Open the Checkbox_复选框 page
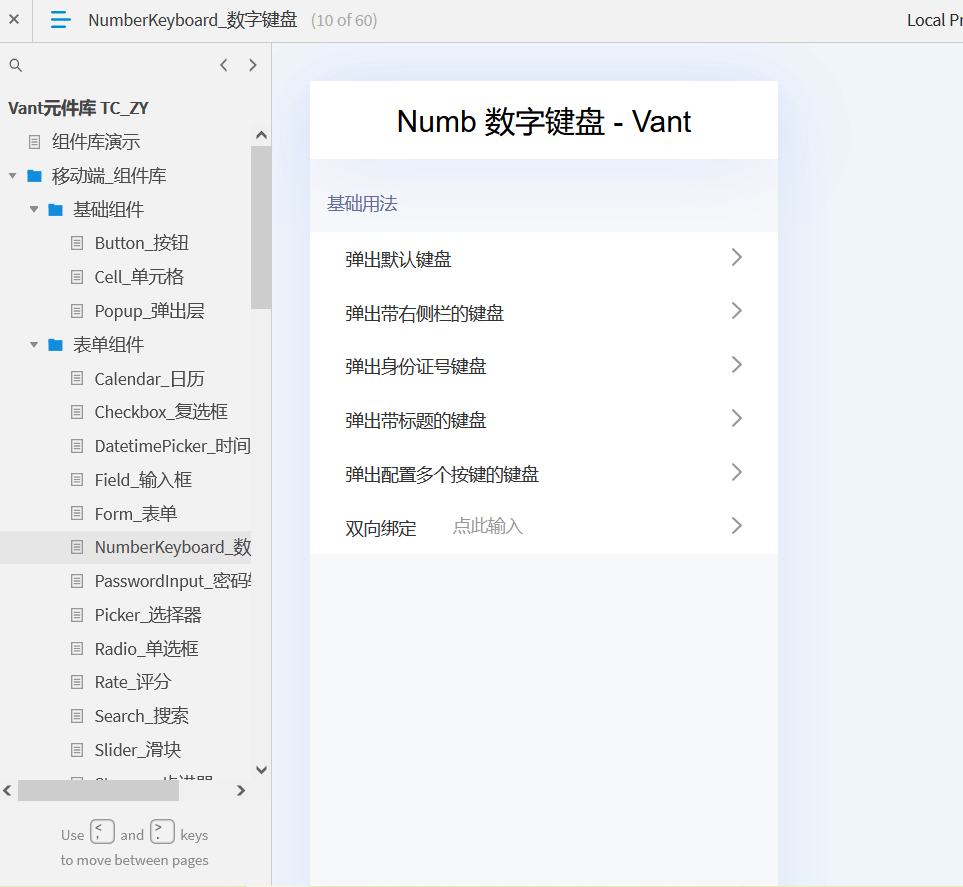Screen dimensions: 963x887 coord(161,412)
